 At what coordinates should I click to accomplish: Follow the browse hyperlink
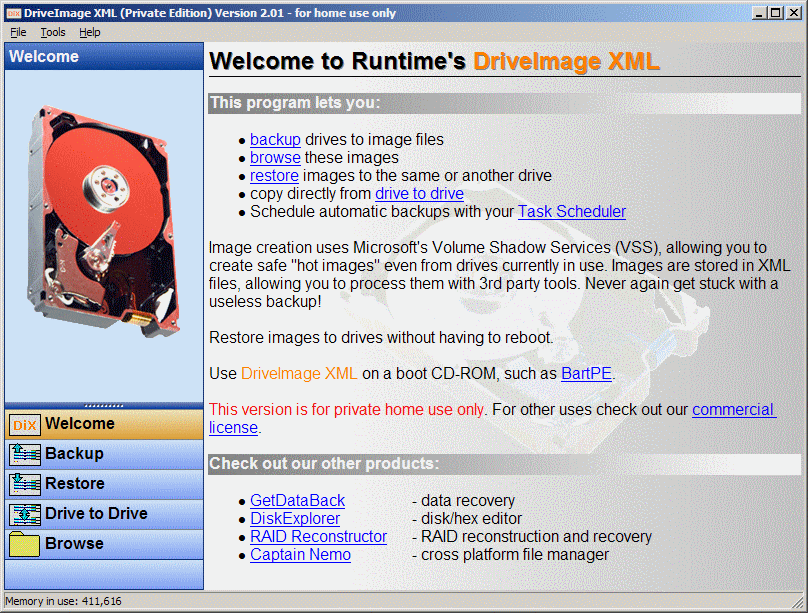(x=275, y=158)
